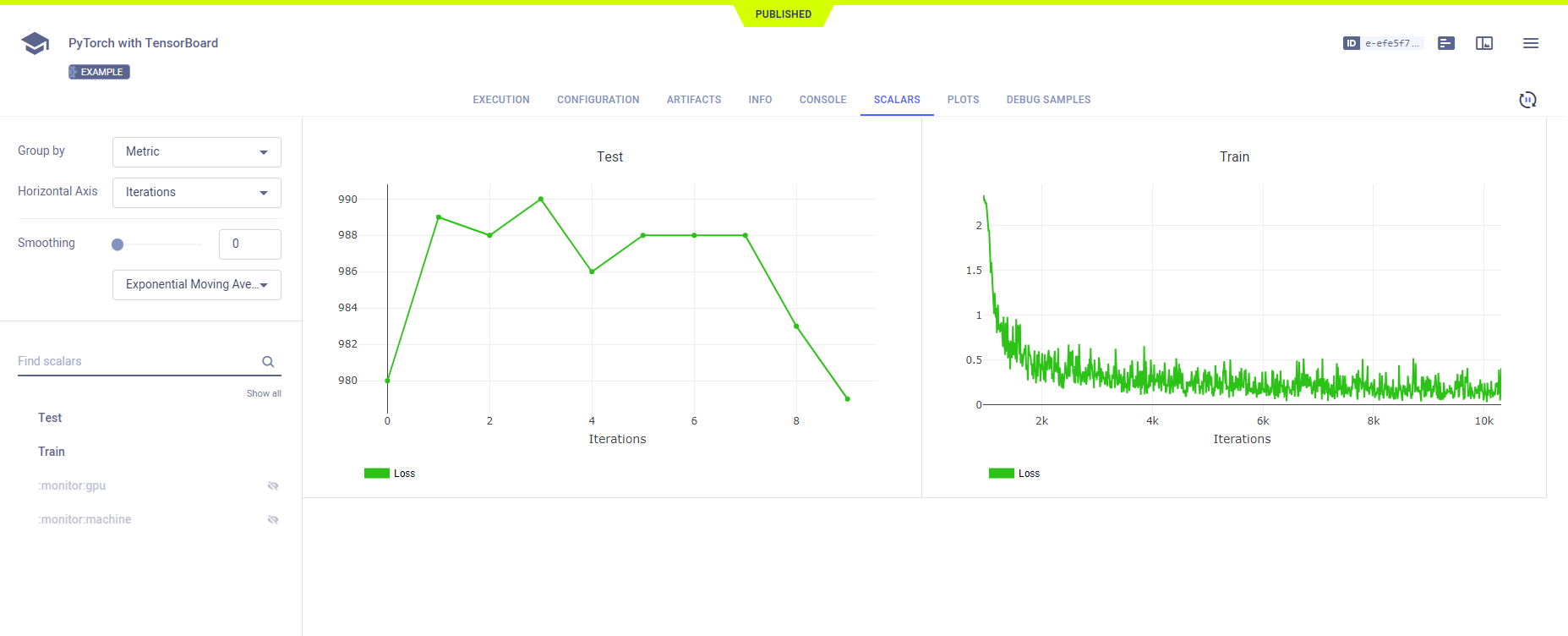This screenshot has width=1568, height=636.
Task: Click the experiment ID badge icon
Action: click(1351, 43)
